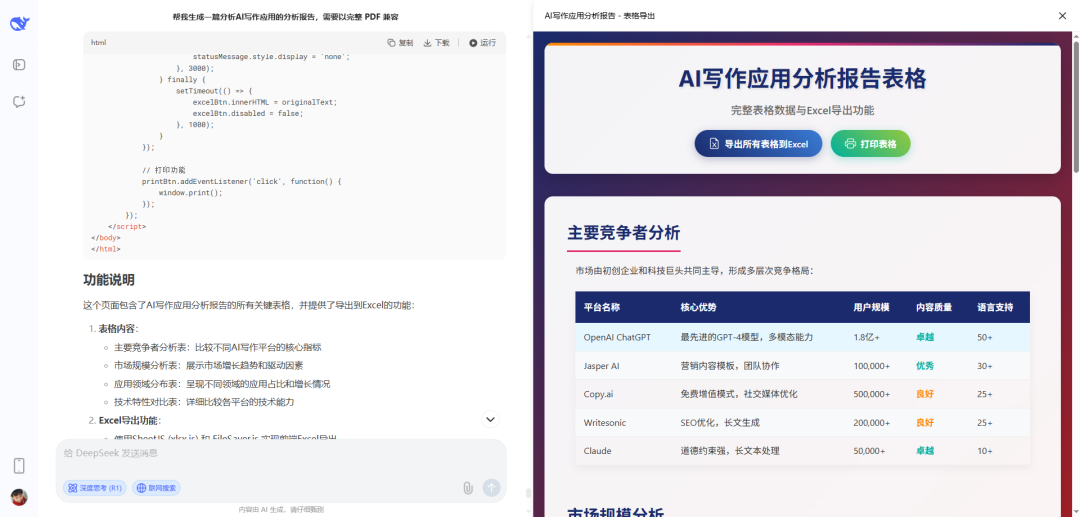Viewport: 1080px width, 517px height.
Task: Click the 100,000+ user count cell
Action: point(872,366)
